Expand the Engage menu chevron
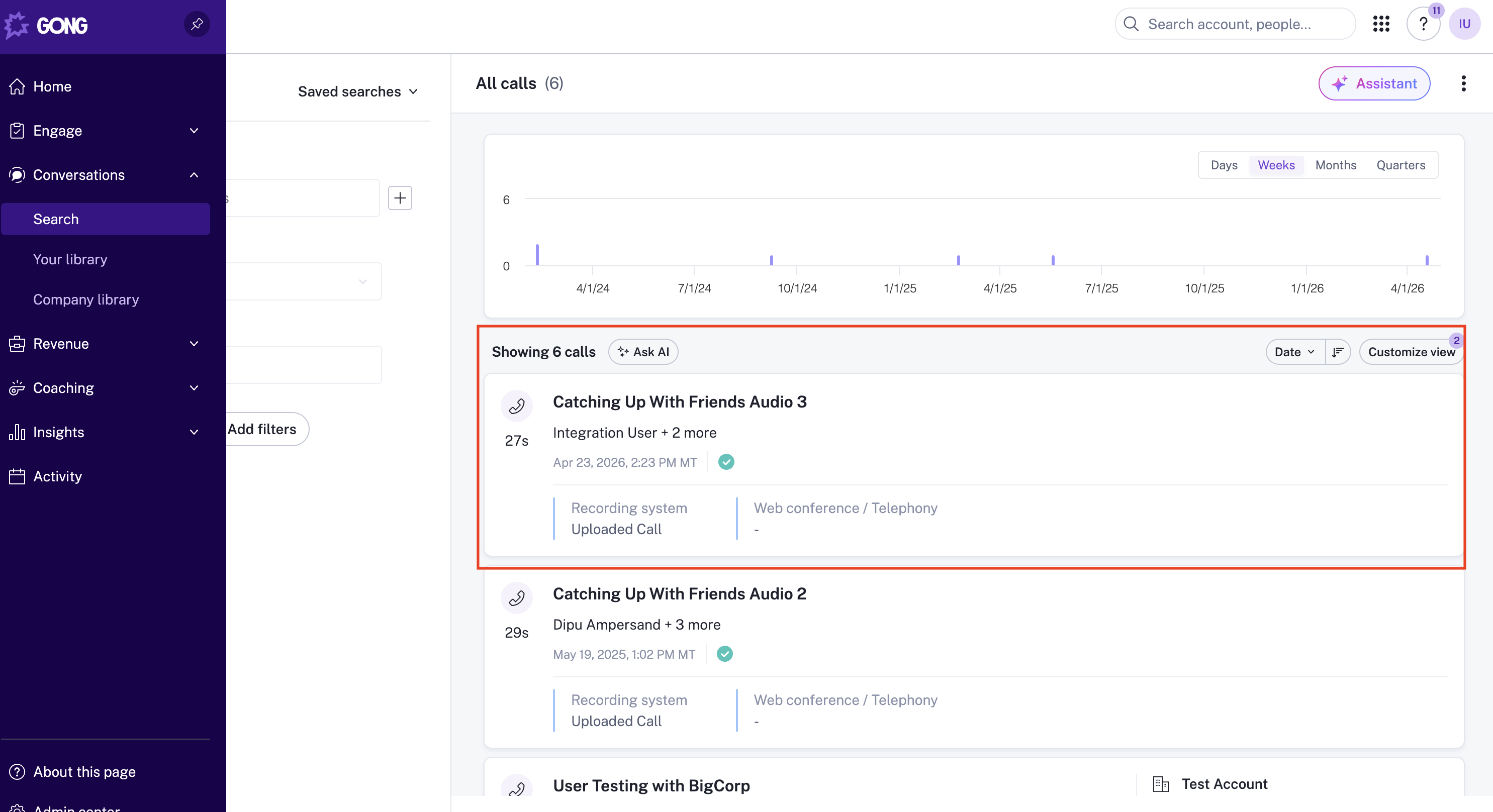Viewport: 1493px width, 812px height. click(x=194, y=131)
